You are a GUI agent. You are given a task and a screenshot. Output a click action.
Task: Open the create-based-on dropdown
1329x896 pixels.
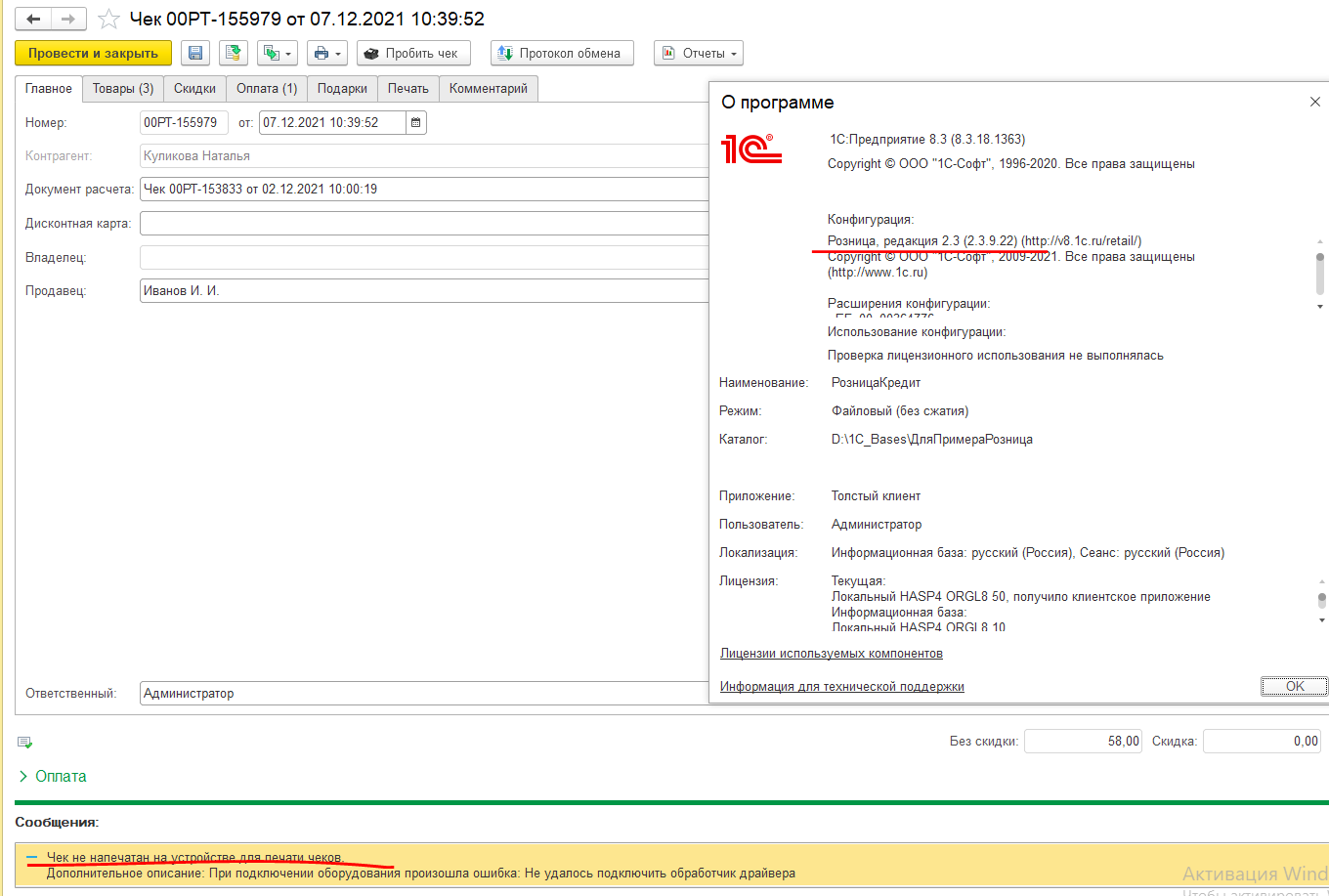click(278, 53)
